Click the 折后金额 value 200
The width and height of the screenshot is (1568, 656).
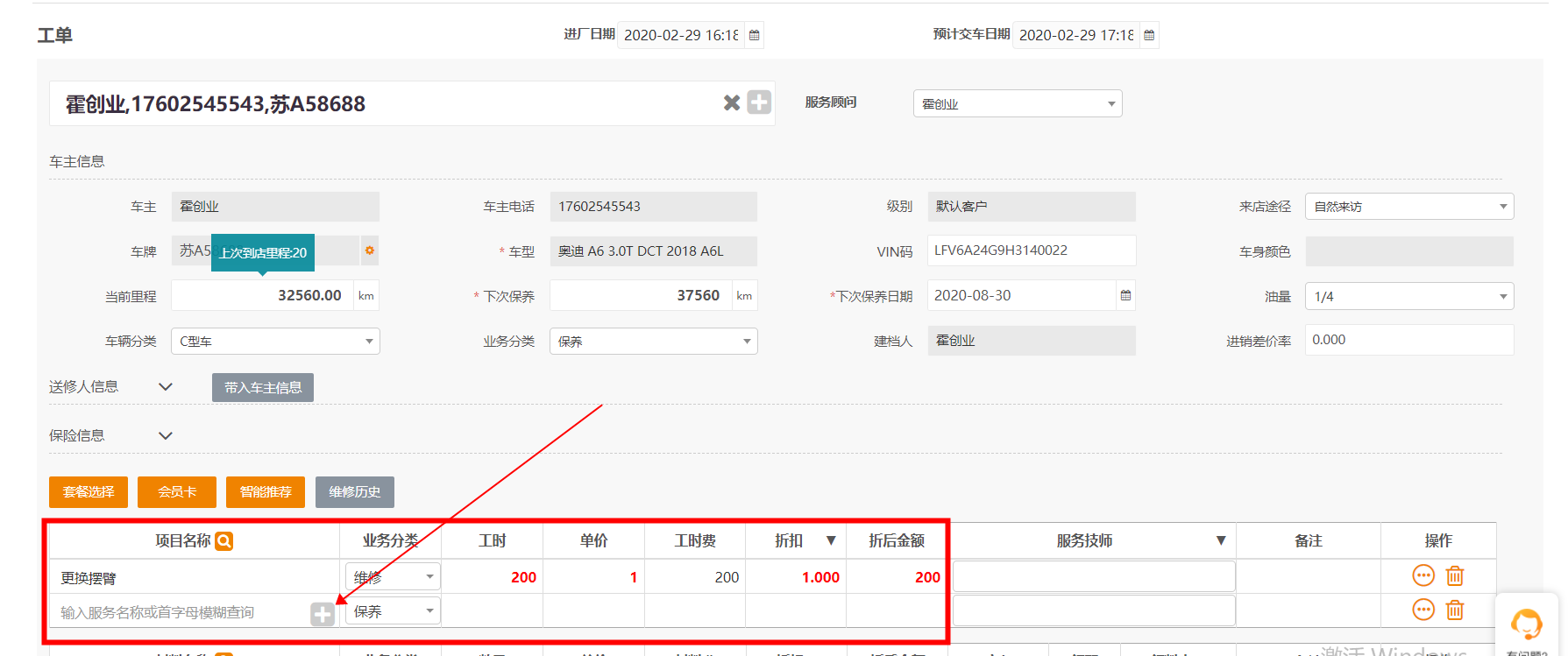(x=927, y=577)
